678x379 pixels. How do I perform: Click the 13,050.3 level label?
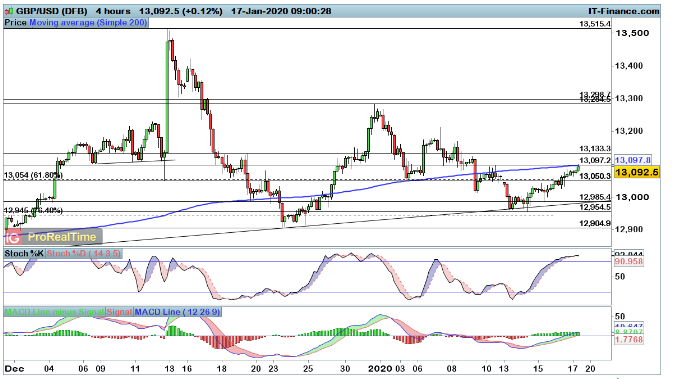pyautogui.click(x=595, y=176)
